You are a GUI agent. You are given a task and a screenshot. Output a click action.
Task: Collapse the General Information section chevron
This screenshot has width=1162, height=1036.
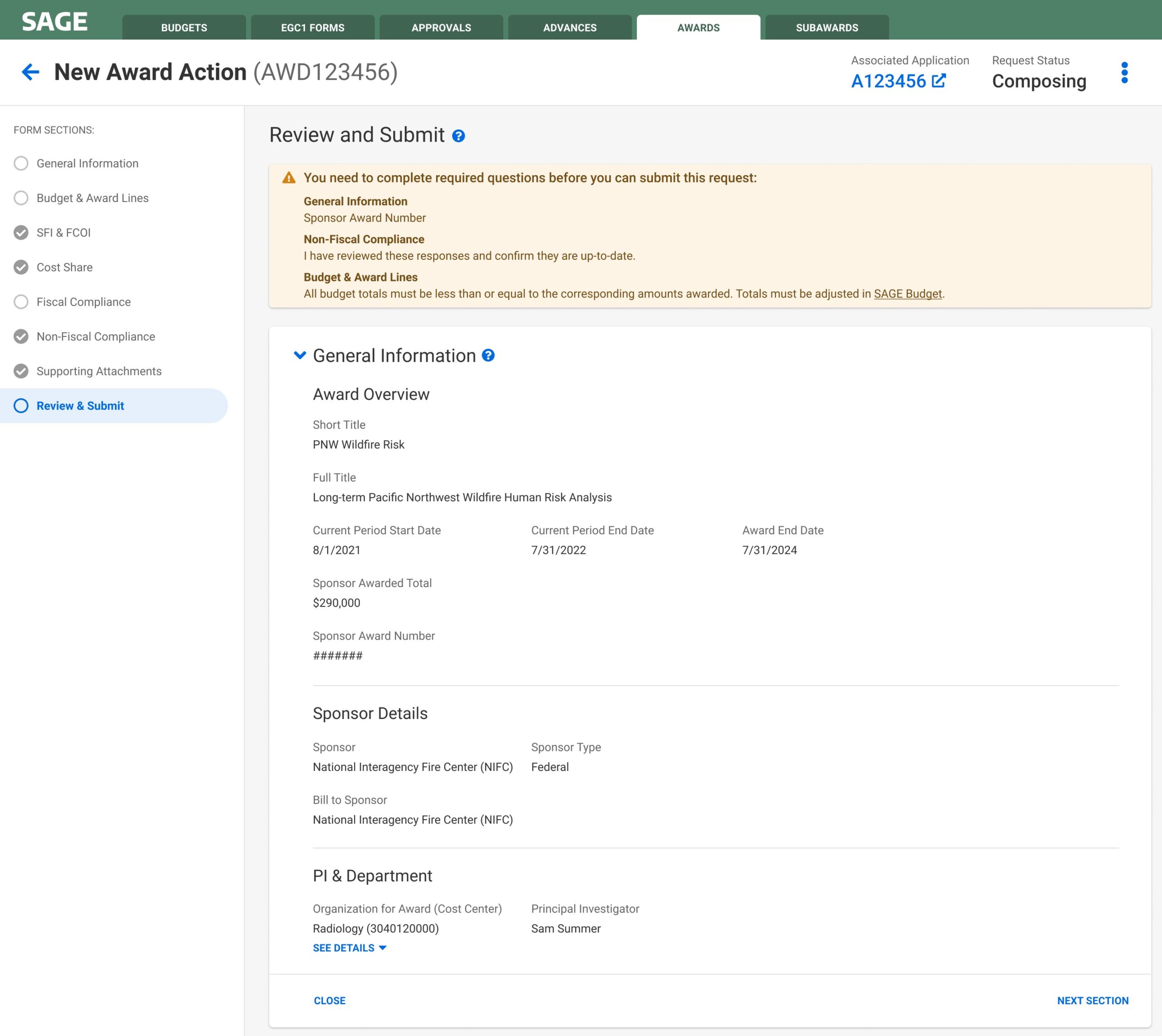tap(300, 355)
